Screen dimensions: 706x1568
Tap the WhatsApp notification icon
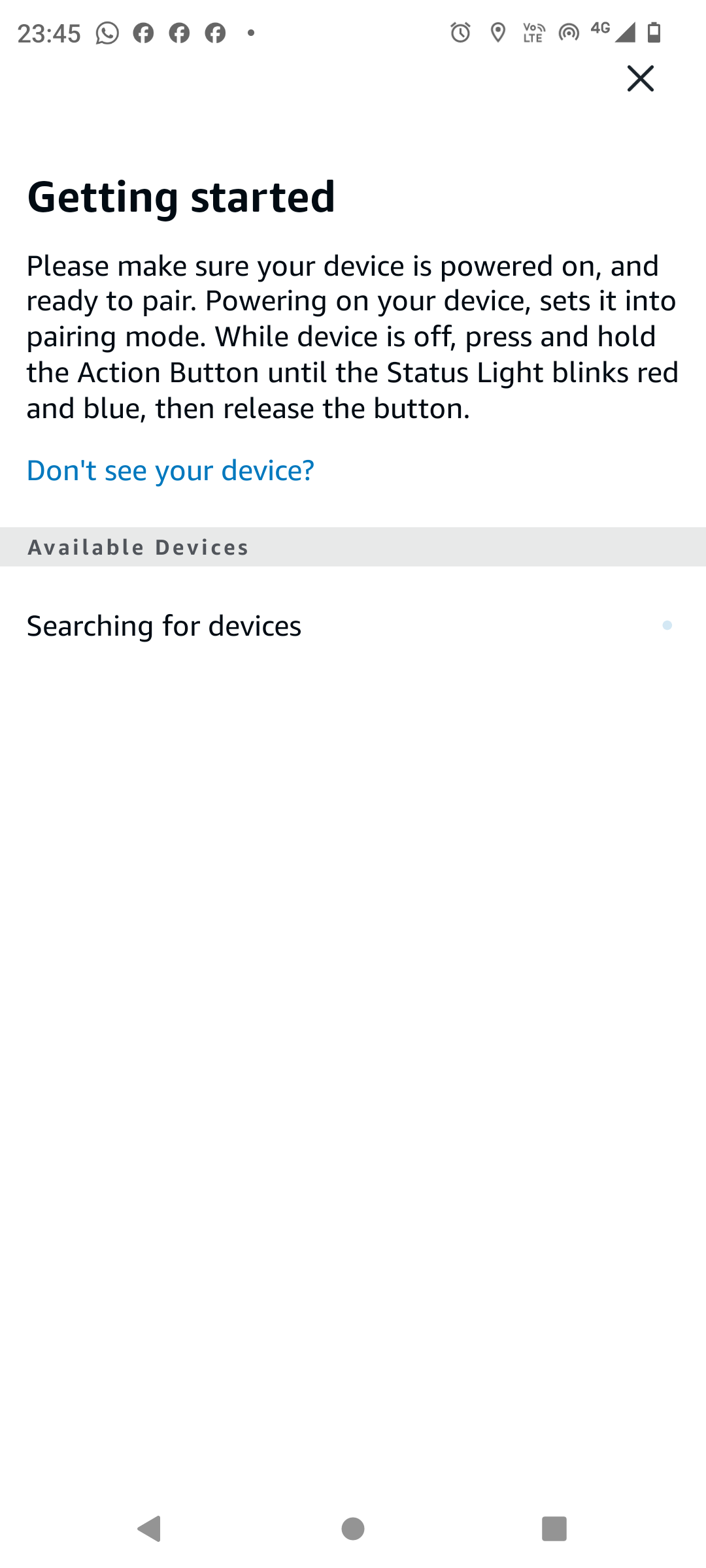click(x=107, y=33)
